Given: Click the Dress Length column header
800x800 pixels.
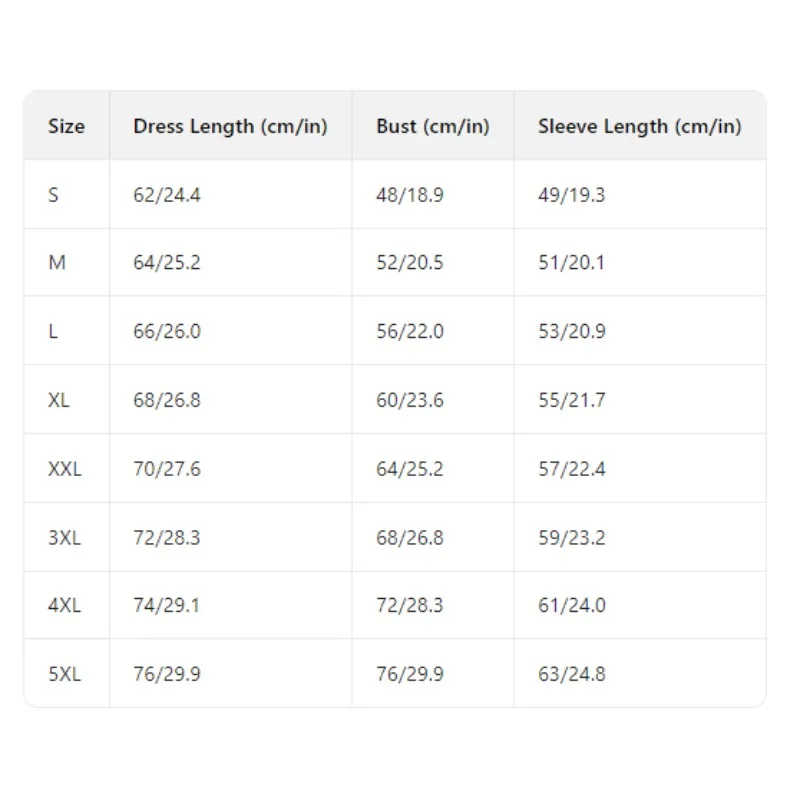Looking at the screenshot, I should tap(230, 126).
